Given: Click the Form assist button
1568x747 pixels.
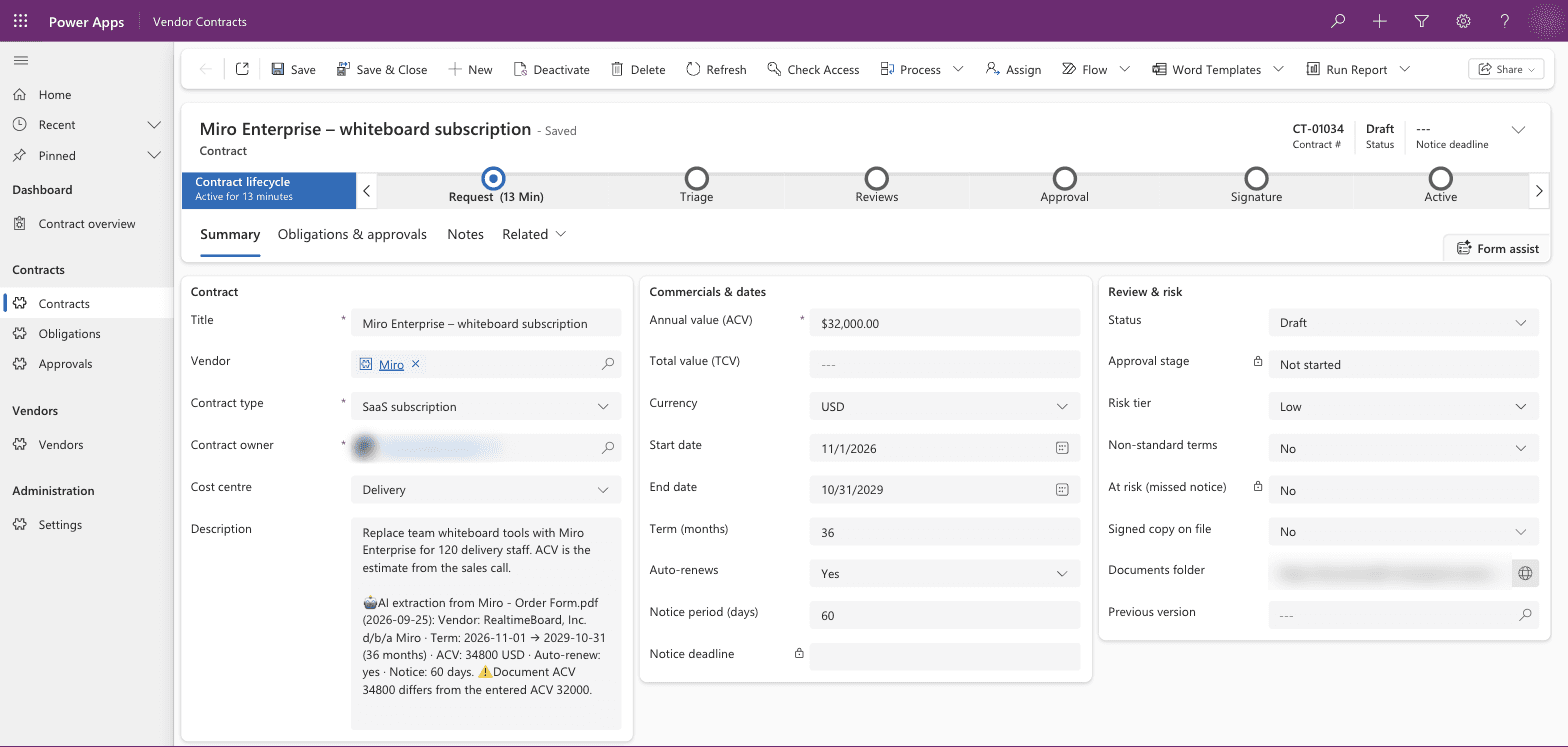Looking at the screenshot, I should point(1497,248).
